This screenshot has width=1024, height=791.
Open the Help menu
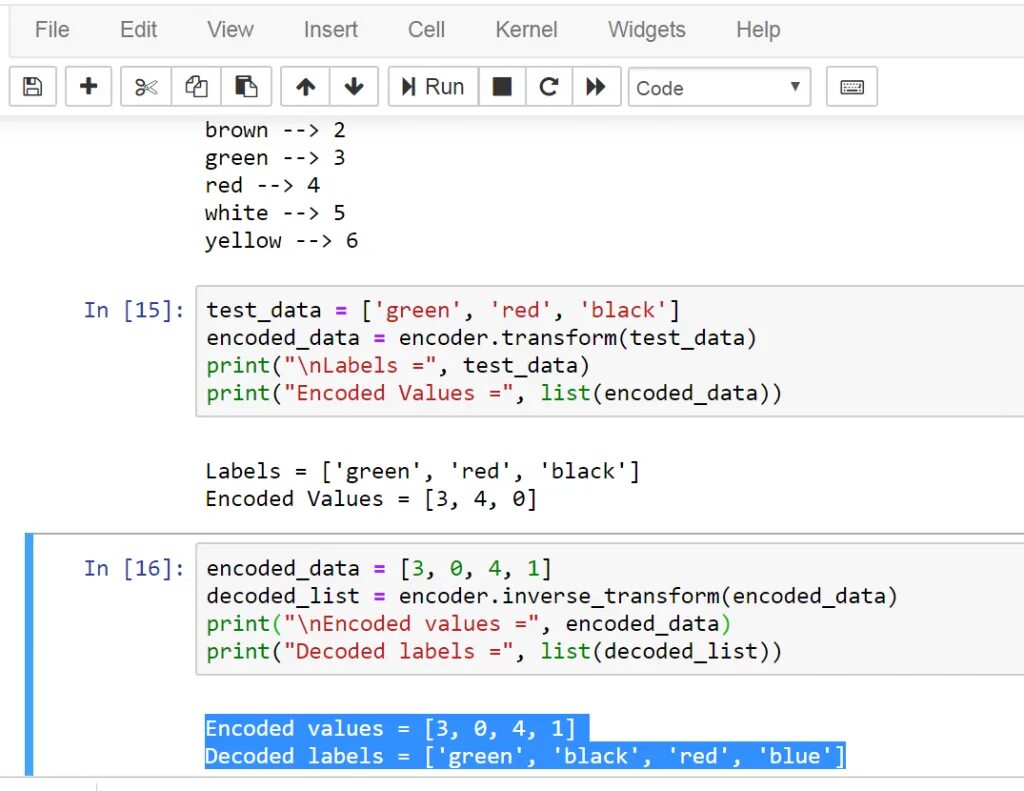[x=758, y=29]
